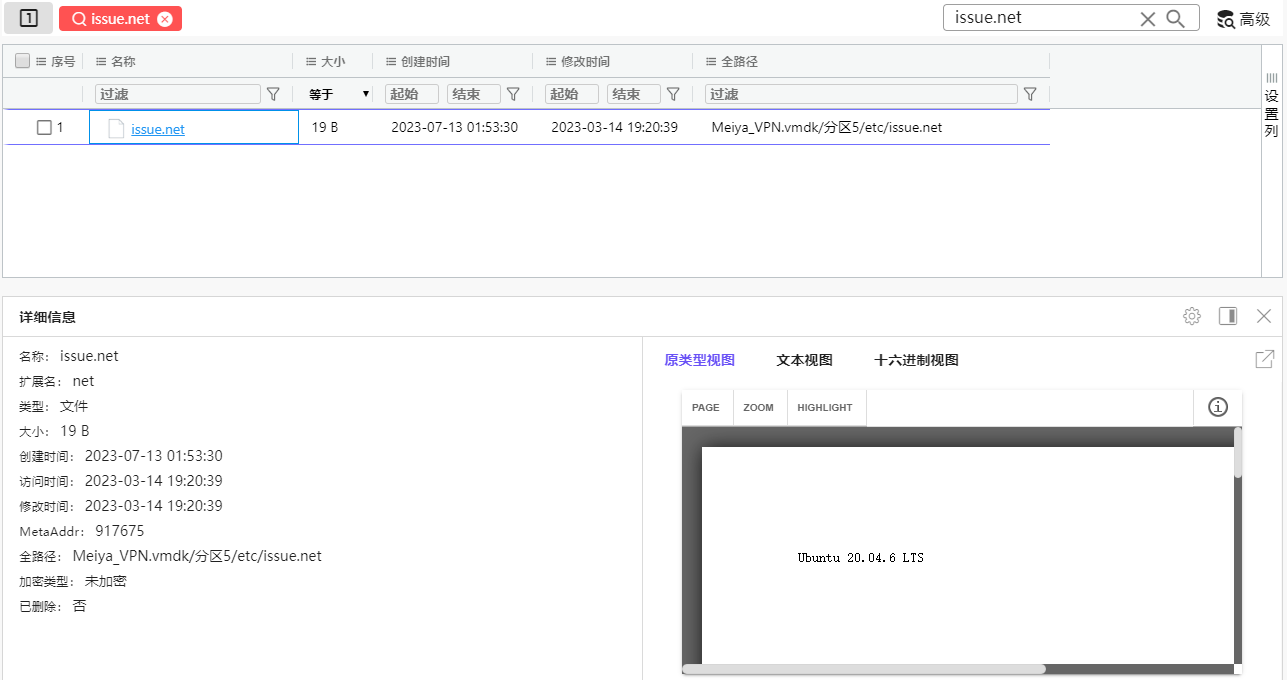Open the PAGE viewer menu

point(706,408)
